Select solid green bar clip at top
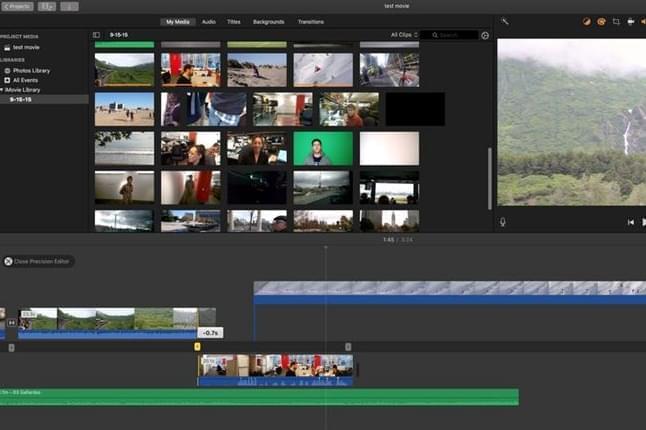The image size is (646, 430). (124, 44)
